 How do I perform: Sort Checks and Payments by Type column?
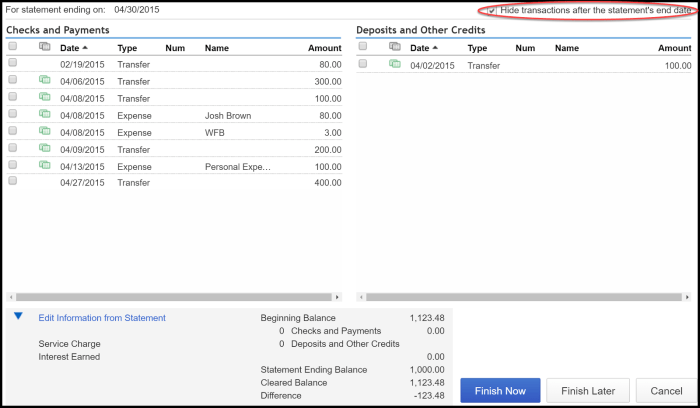point(127,48)
